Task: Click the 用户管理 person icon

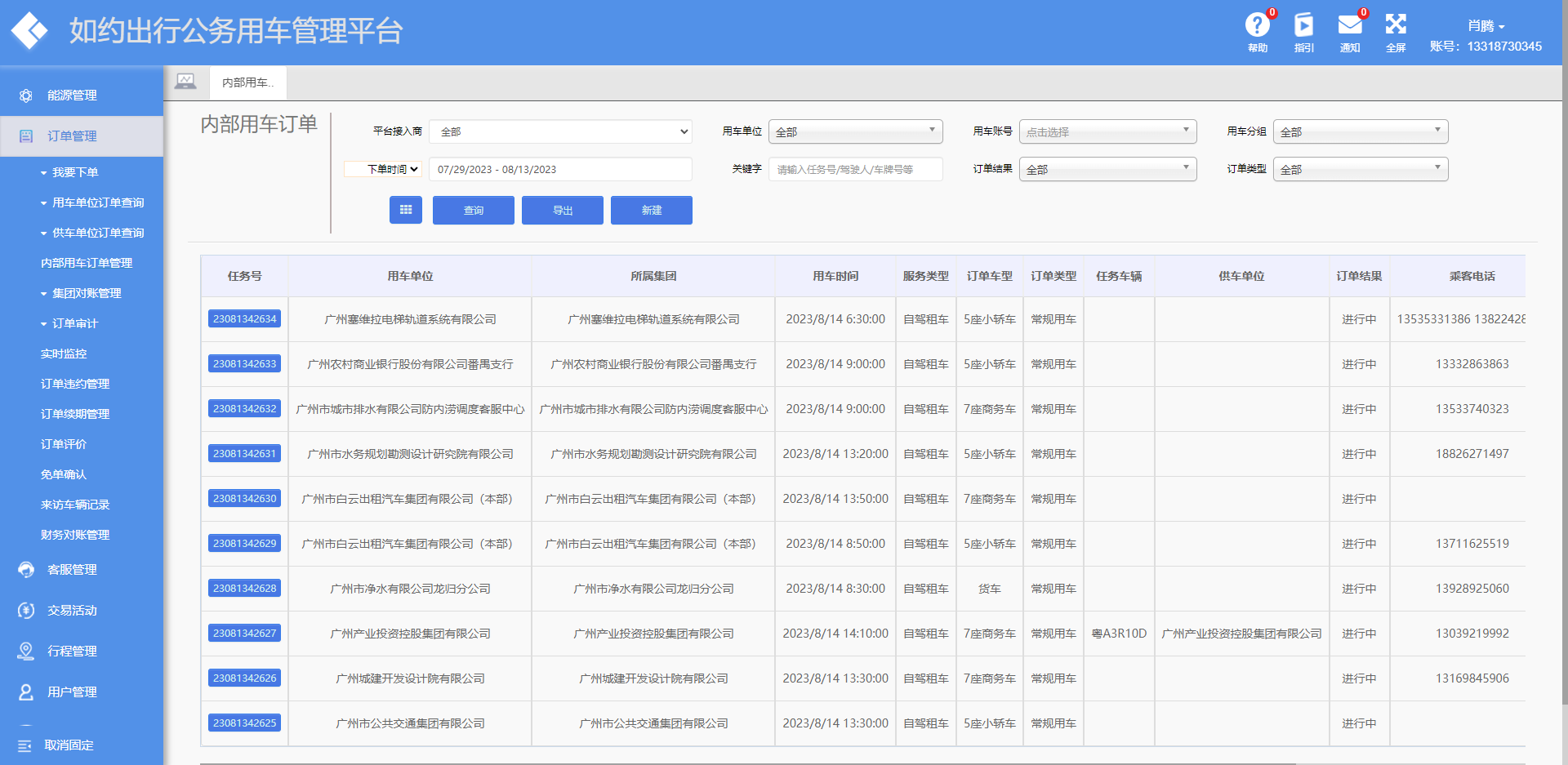Action: pos(26,692)
